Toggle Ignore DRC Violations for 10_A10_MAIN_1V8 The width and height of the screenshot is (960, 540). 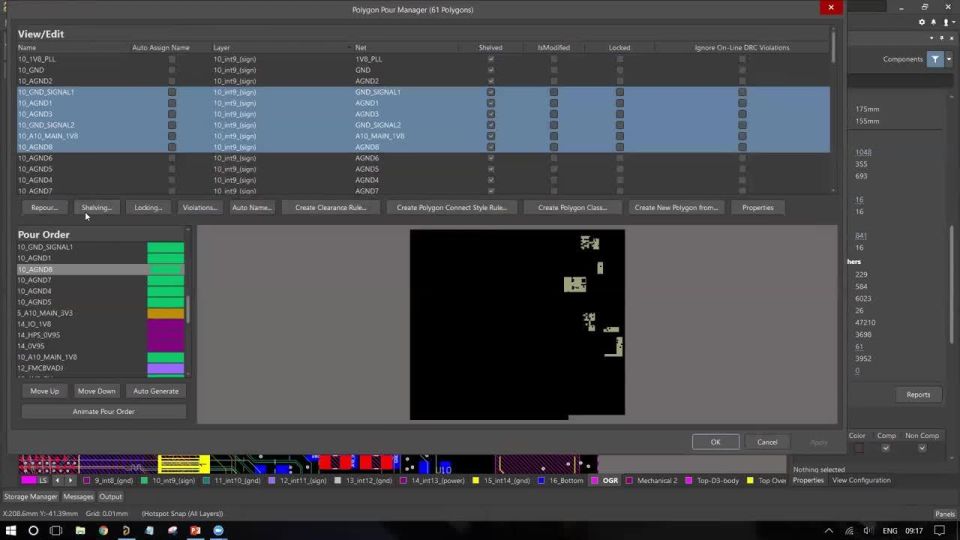tap(742, 137)
